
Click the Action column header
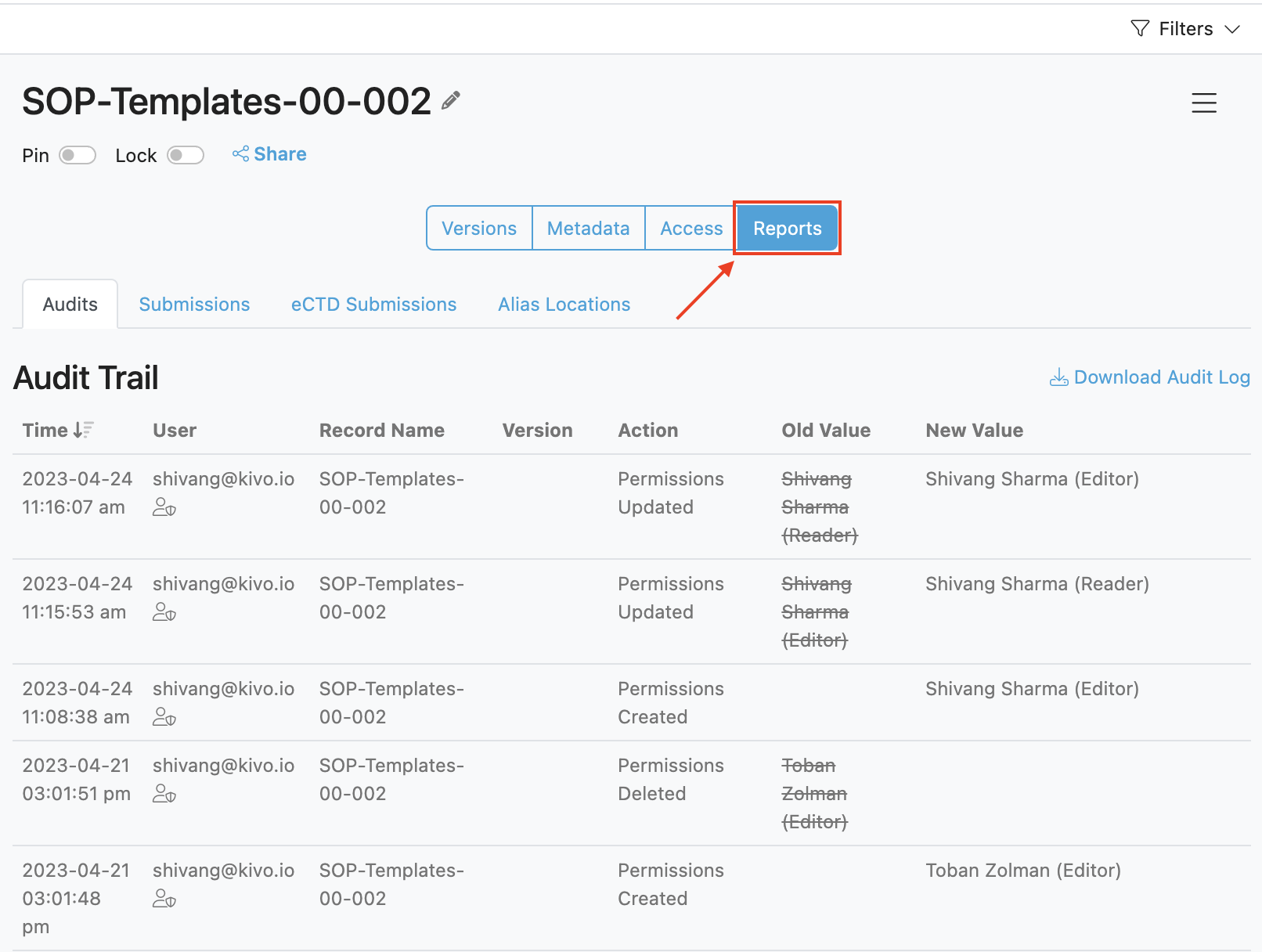[x=648, y=430]
